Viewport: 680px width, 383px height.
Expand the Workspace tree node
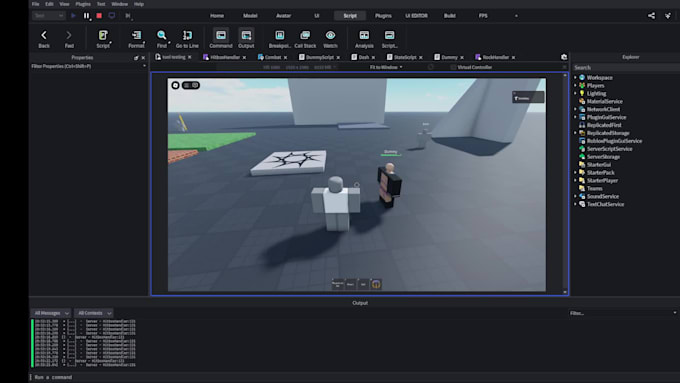click(575, 78)
